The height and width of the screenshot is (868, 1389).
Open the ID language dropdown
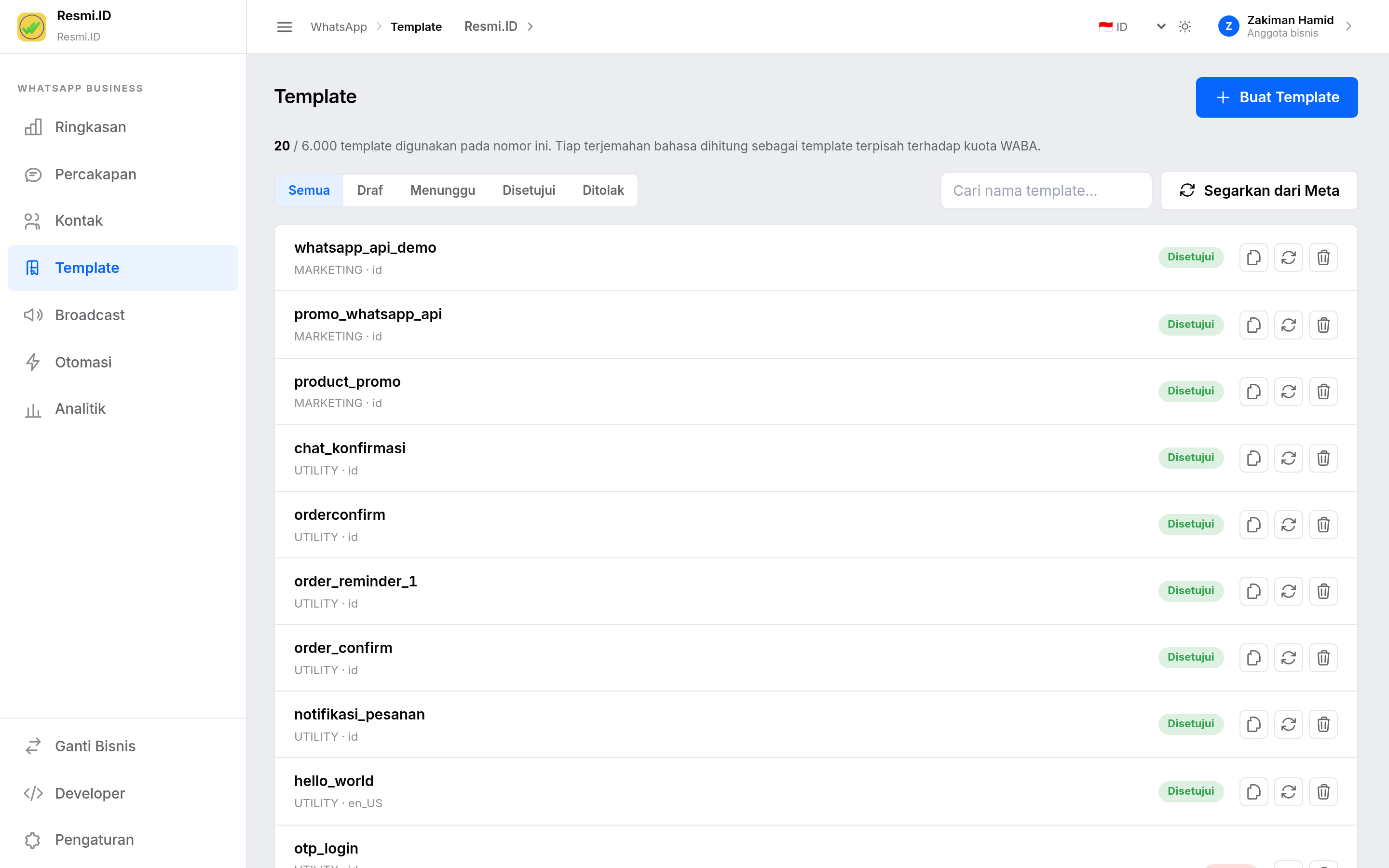click(x=1132, y=27)
